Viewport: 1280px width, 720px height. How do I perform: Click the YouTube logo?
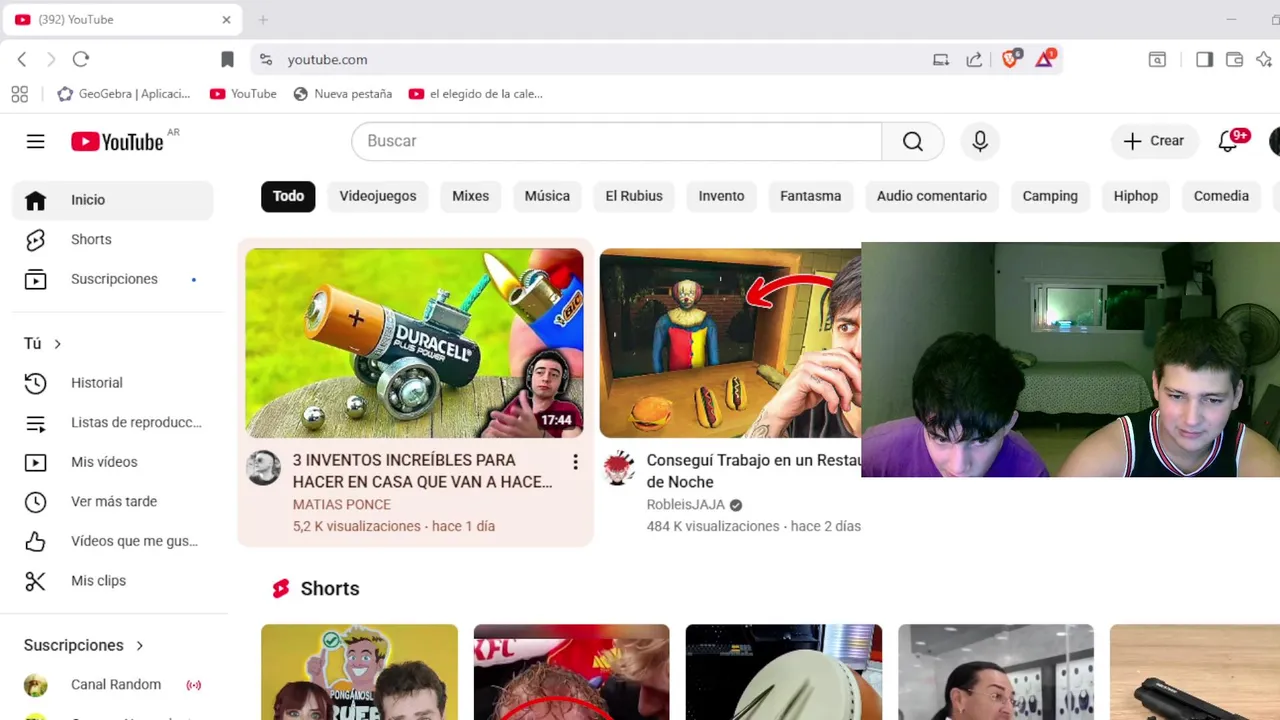(117, 142)
